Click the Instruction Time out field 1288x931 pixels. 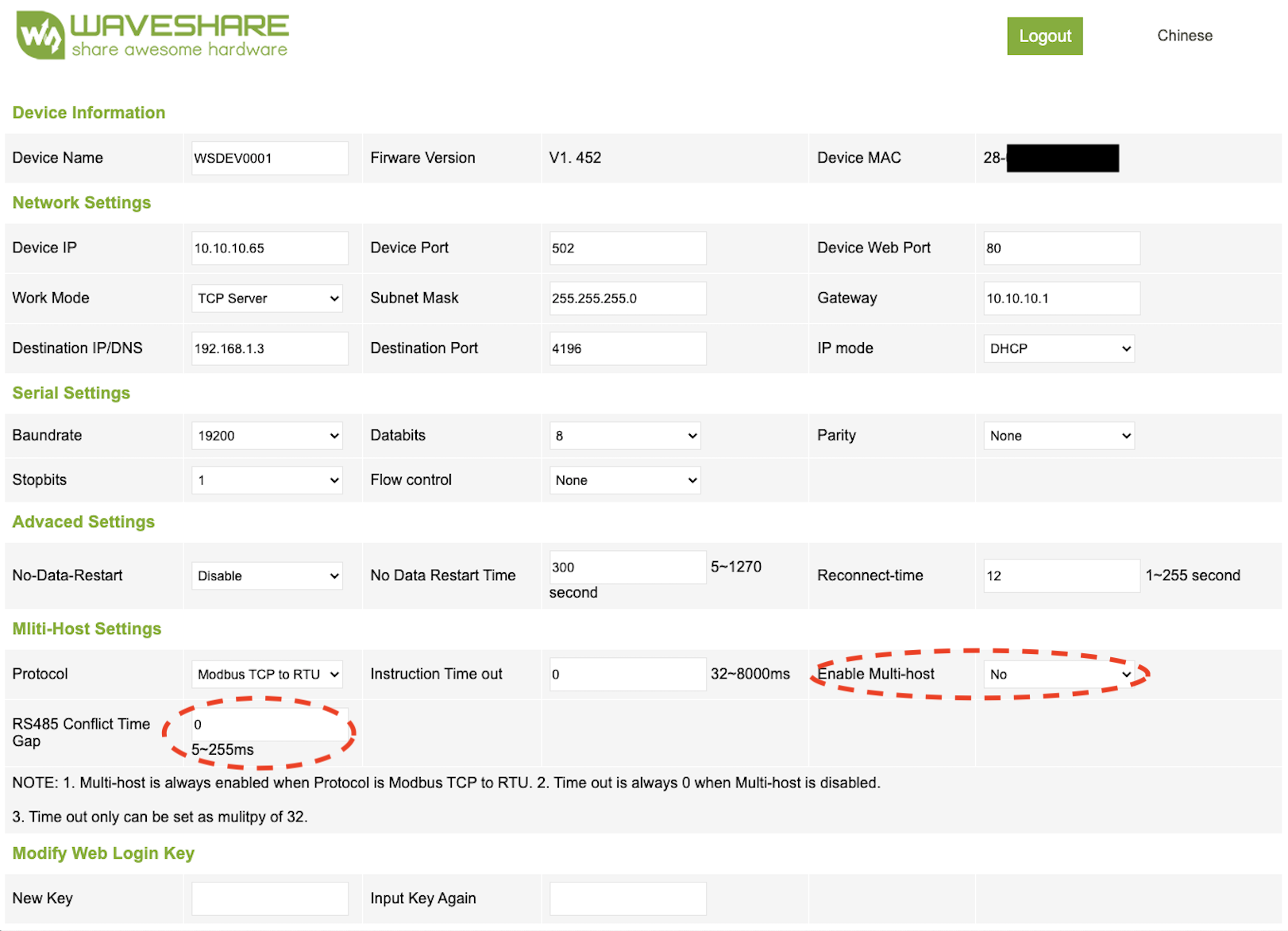(x=627, y=675)
